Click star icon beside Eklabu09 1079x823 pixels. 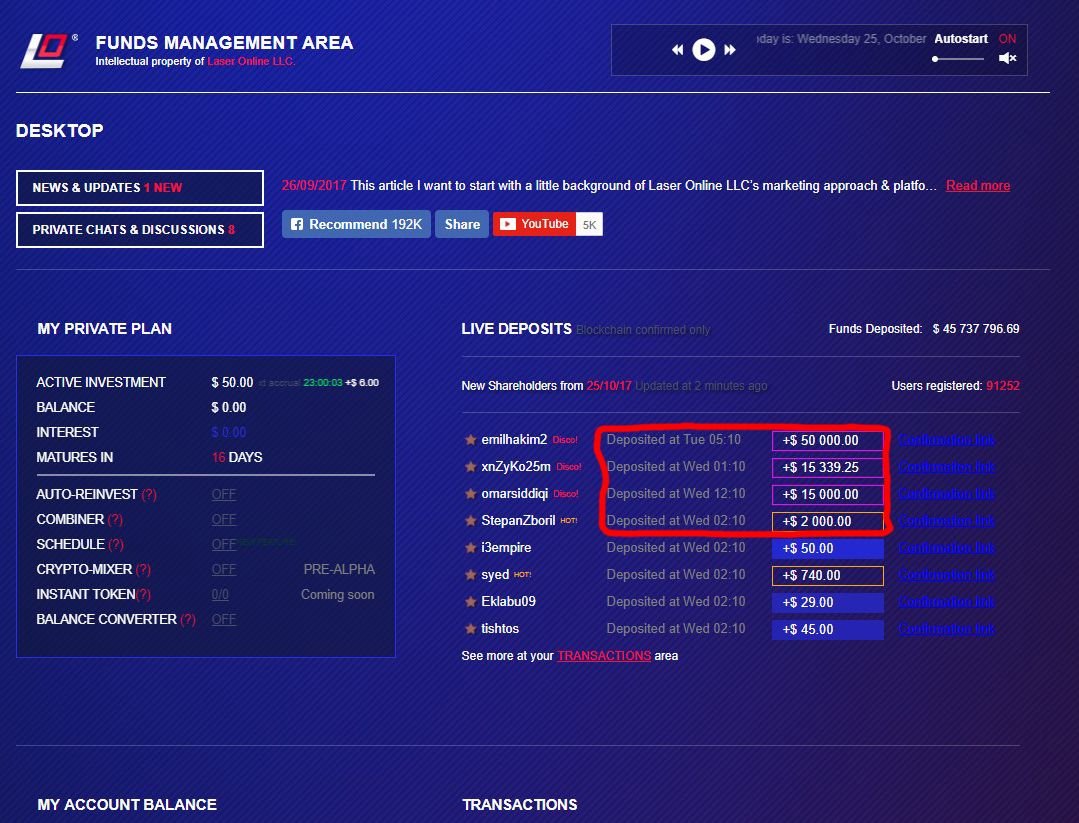click(x=471, y=602)
